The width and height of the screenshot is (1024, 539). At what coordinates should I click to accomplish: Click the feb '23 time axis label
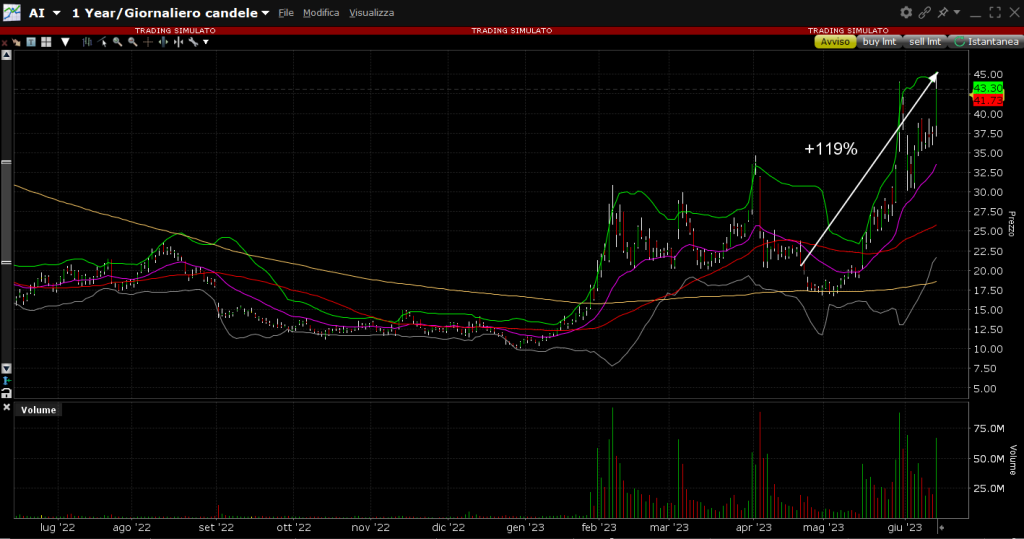(x=599, y=527)
